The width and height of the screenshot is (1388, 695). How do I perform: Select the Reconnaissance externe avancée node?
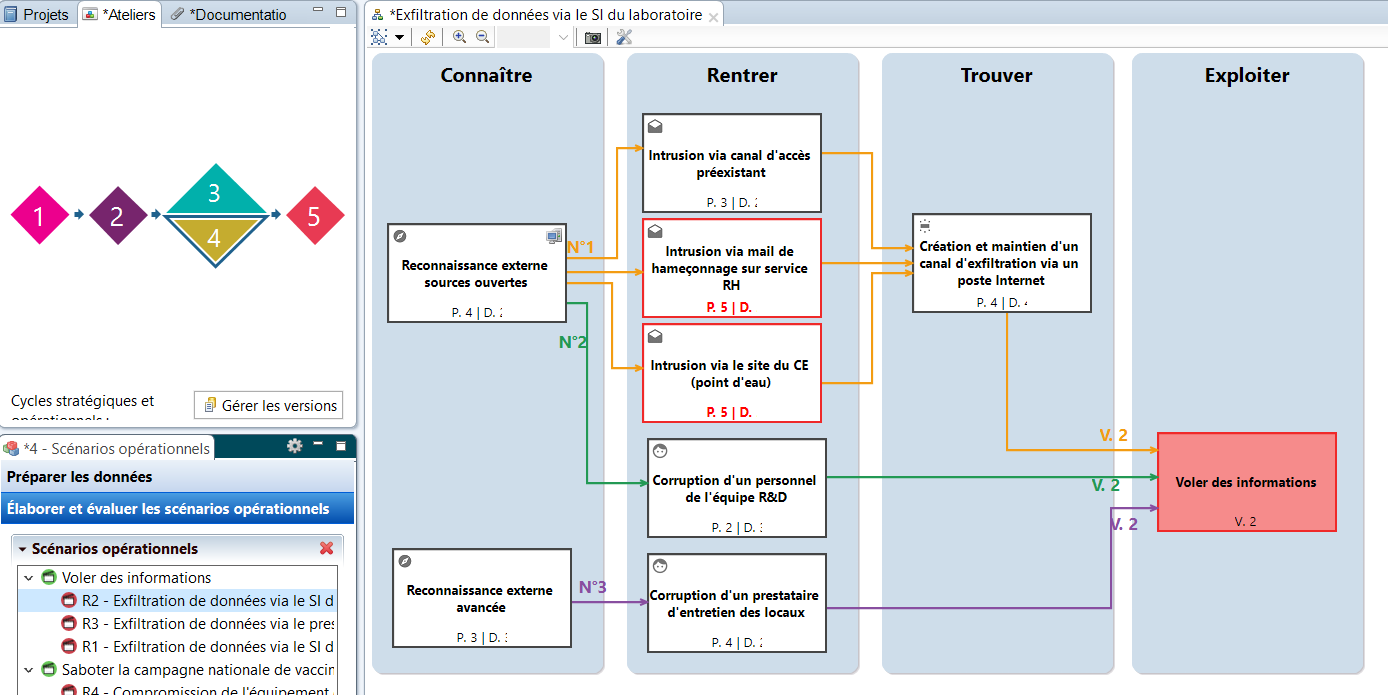point(481,598)
